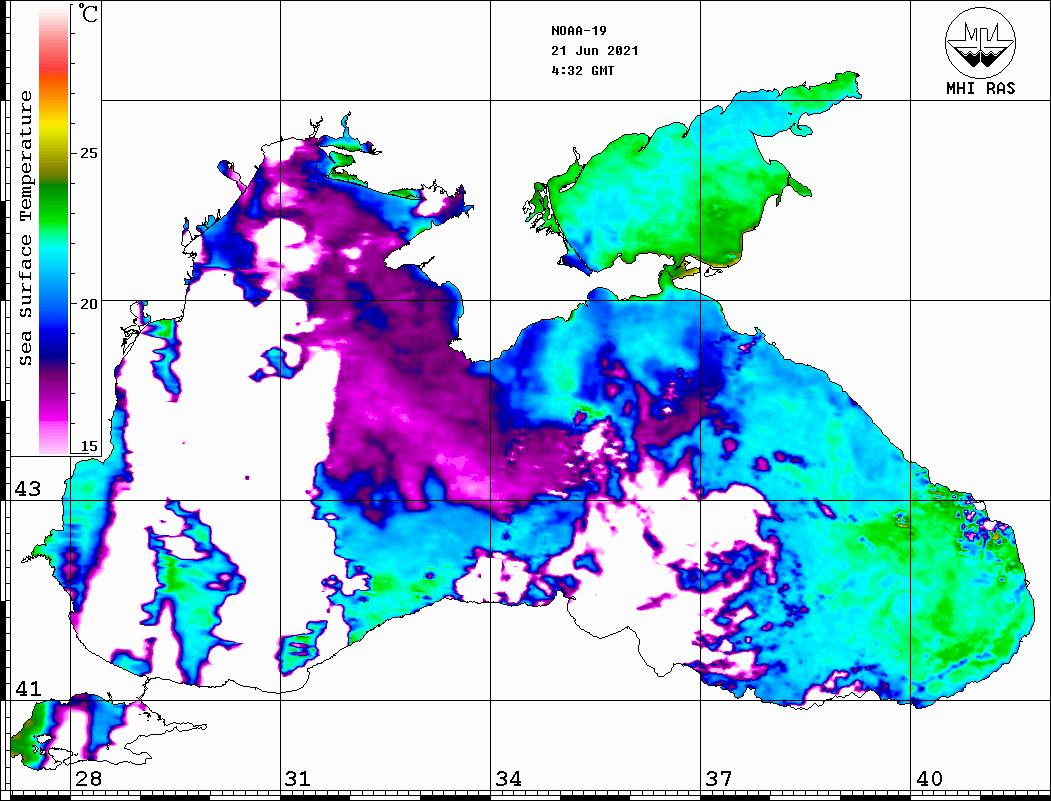Click the °C unit label

coord(88,13)
